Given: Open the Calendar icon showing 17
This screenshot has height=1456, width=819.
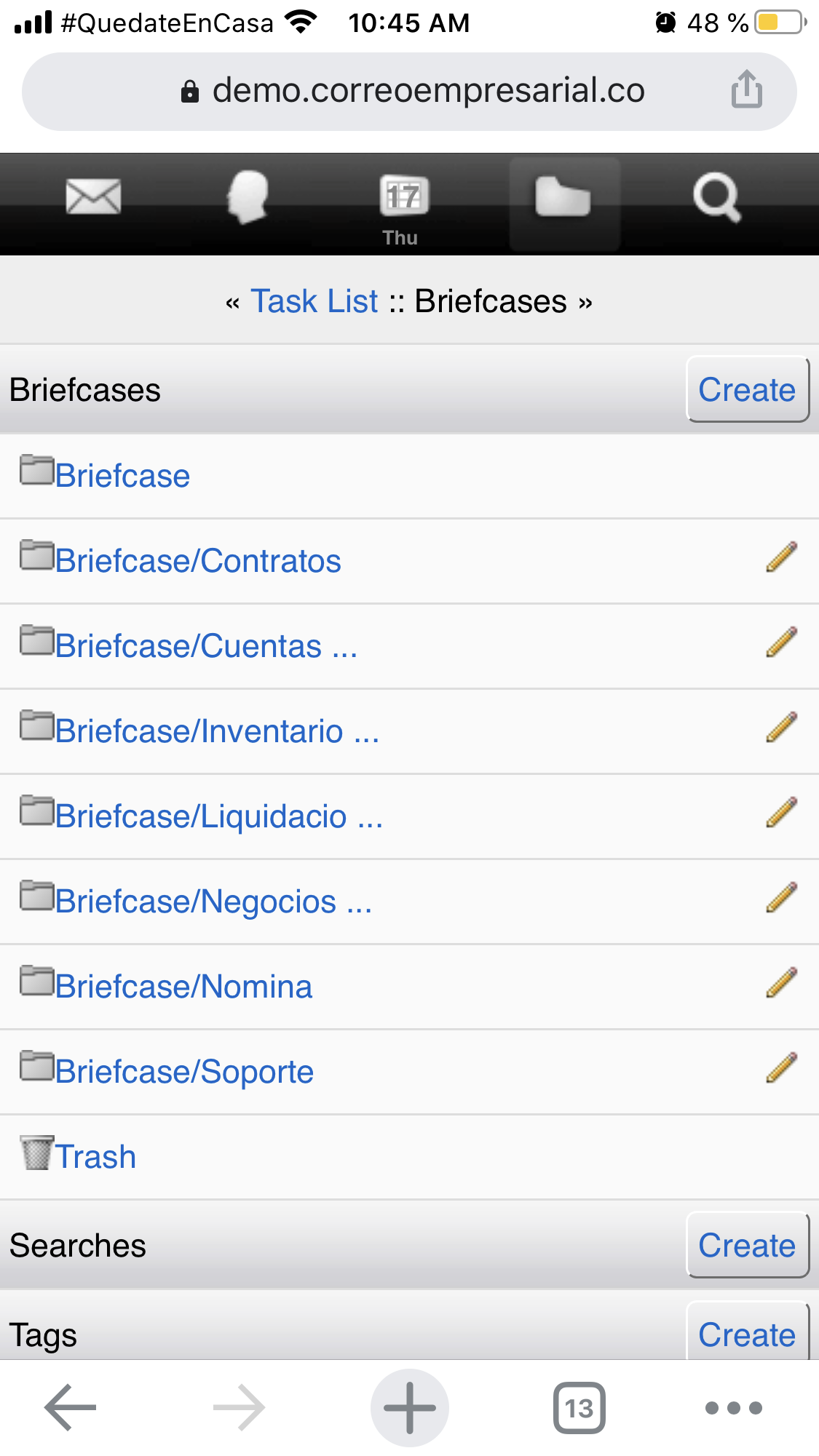Looking at the screenshot, I should pyautogui.click(x=403, y=196).
